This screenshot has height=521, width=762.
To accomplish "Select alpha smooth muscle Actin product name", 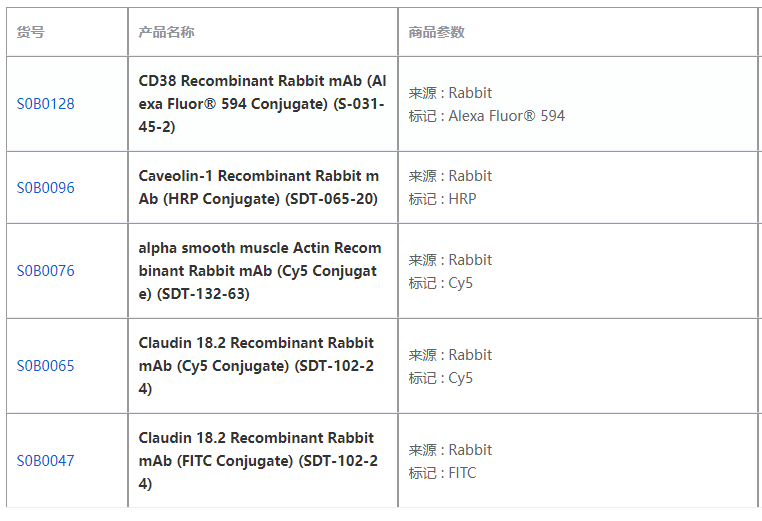I will [x=260, y=270].
